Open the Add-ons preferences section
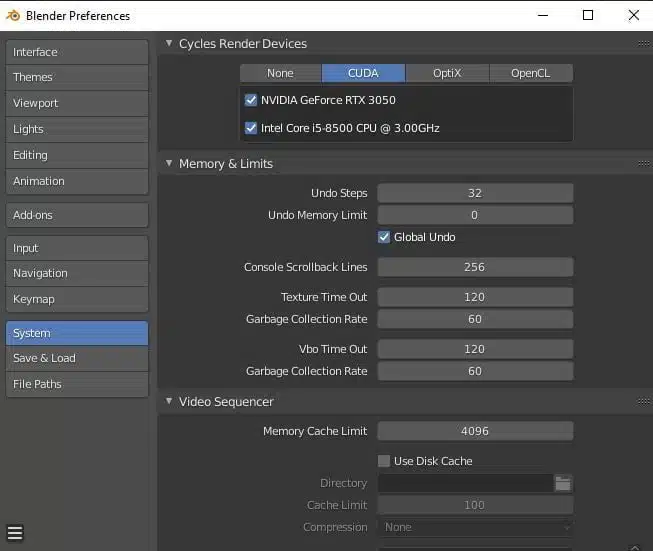 point(77,215)
